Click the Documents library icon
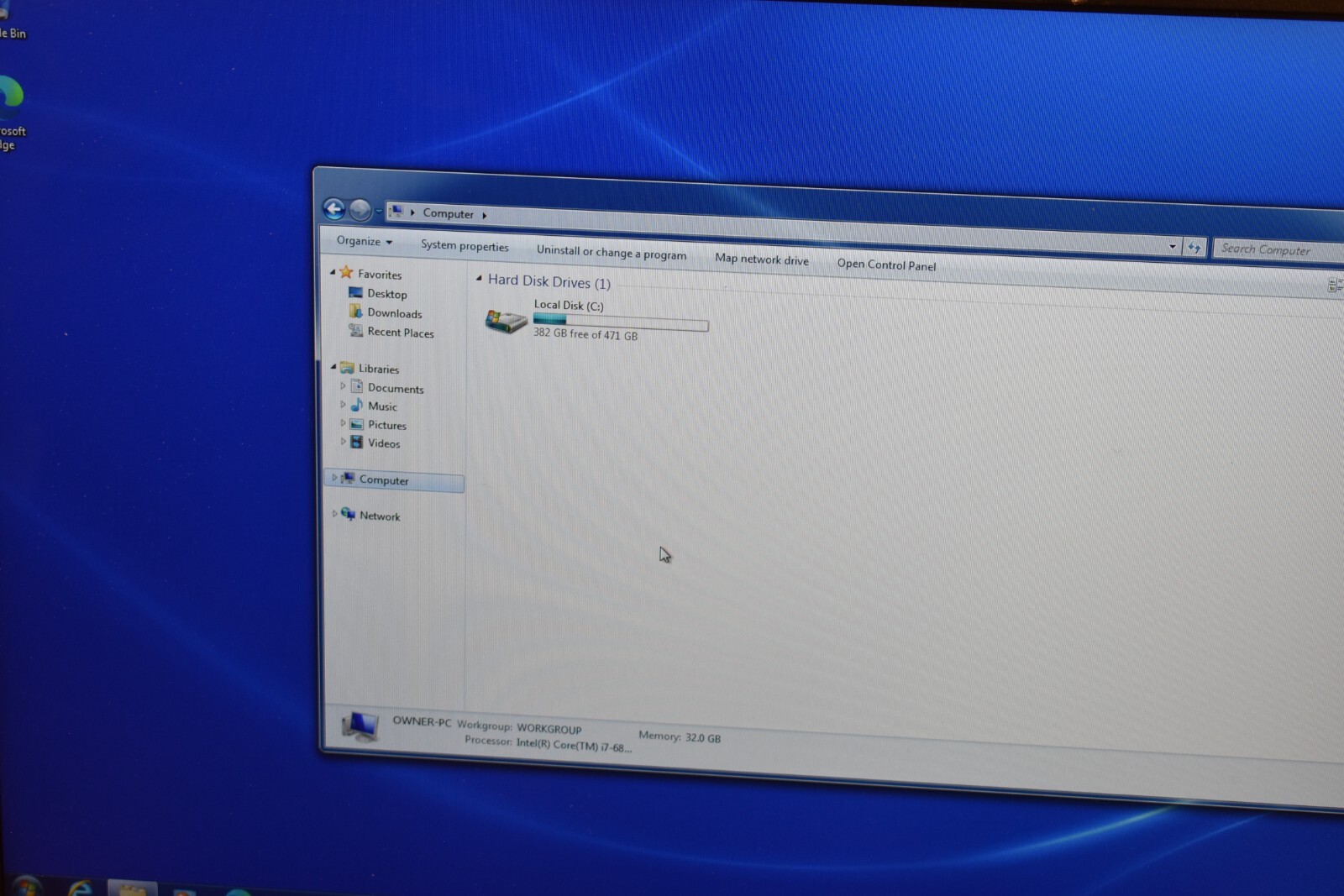Viewport: 1344px width, 896px height. point(357,386)
